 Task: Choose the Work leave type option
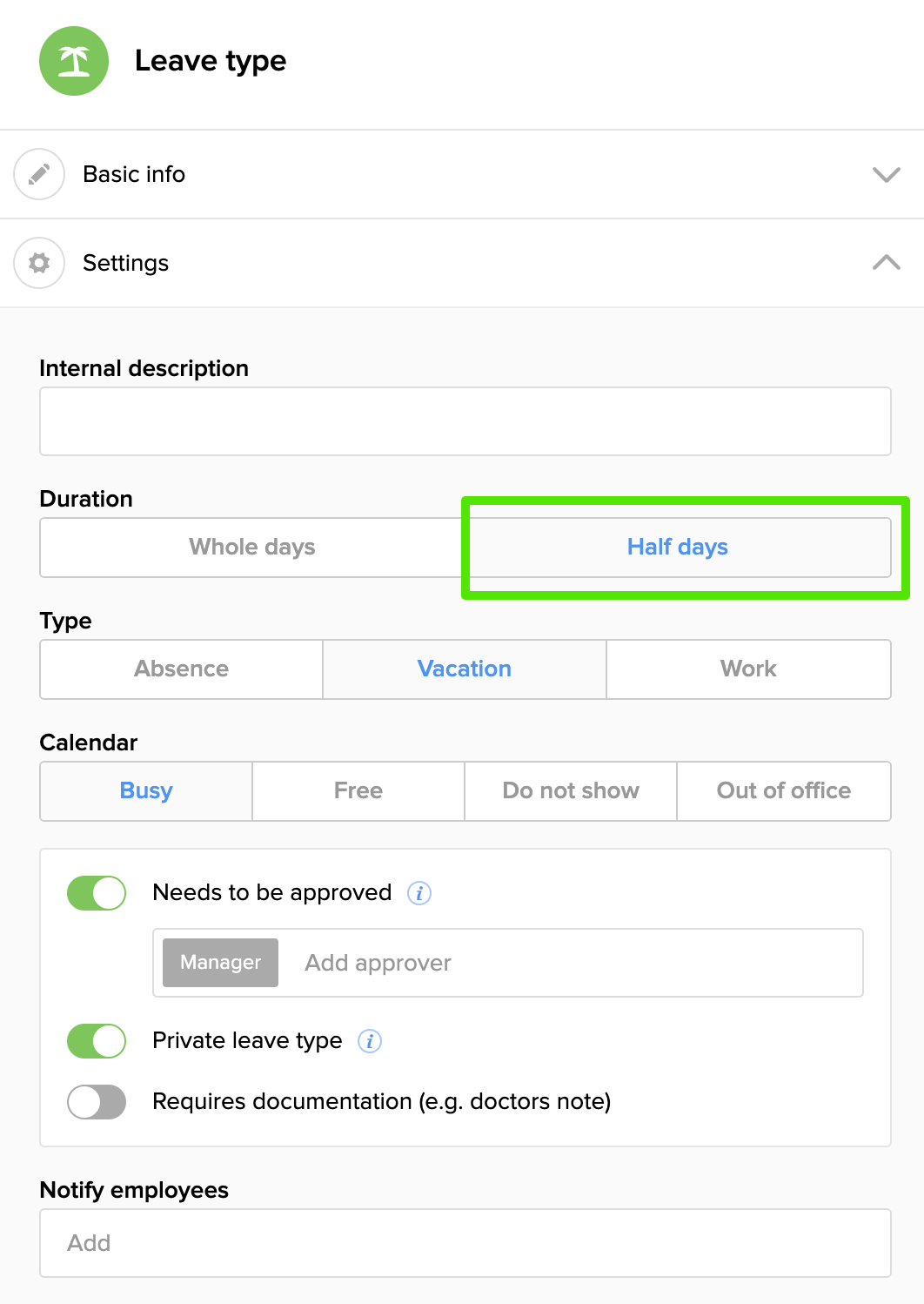[x=748, y=669]
